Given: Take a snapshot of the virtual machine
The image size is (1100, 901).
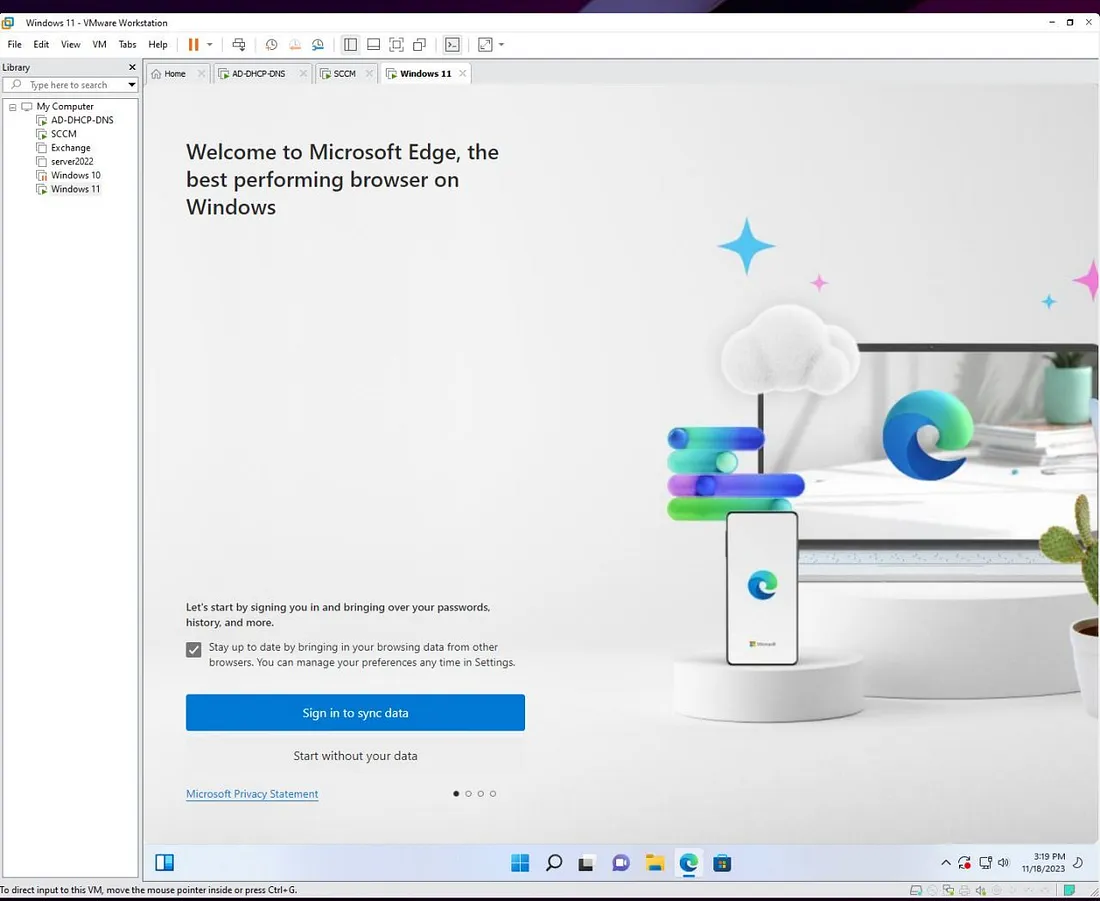Looking at the screenshot, I should pyautogui.click(x=272, y=44).
